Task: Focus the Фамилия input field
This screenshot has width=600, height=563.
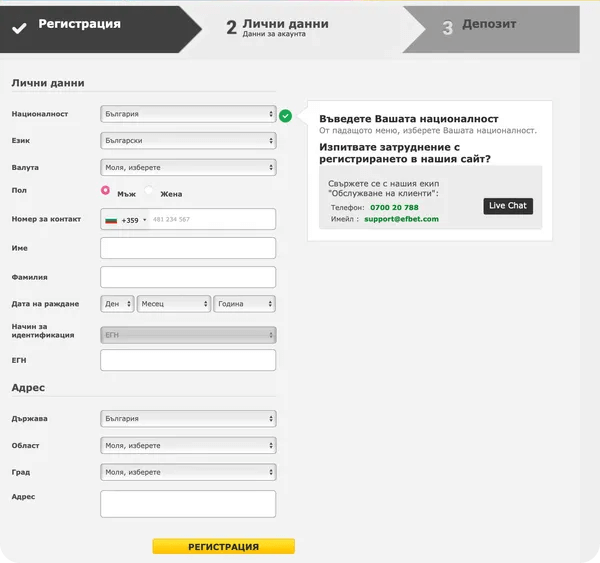Action: 188,277
